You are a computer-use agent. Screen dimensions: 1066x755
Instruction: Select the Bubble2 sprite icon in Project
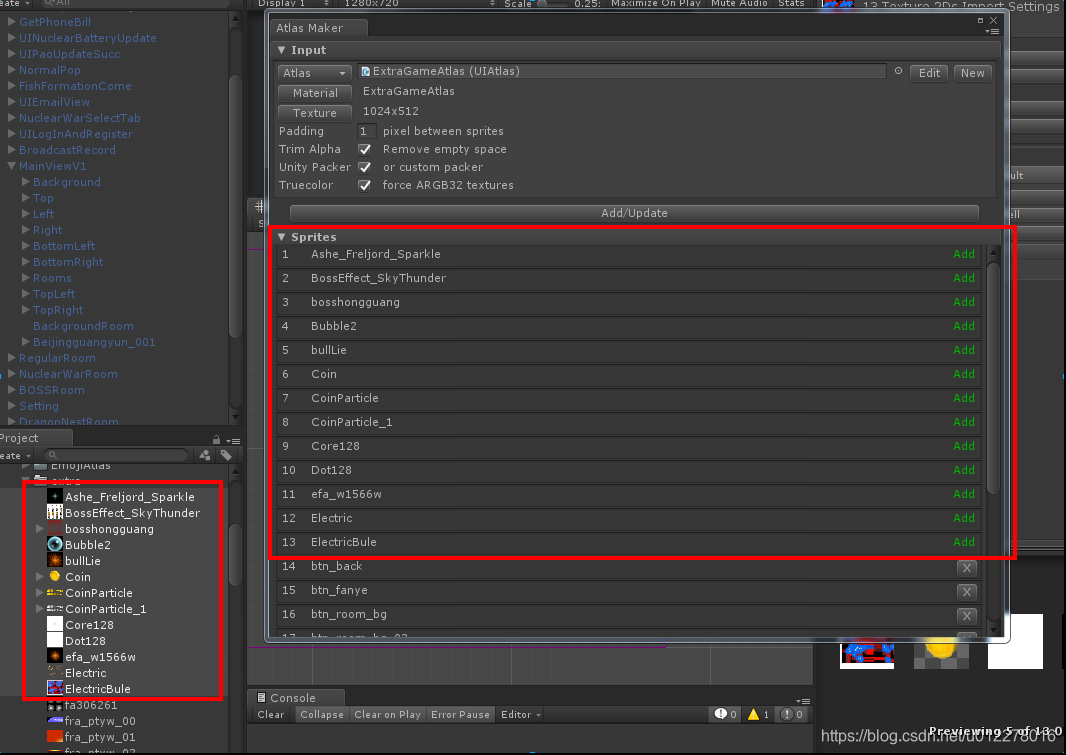tap(55, 544)
